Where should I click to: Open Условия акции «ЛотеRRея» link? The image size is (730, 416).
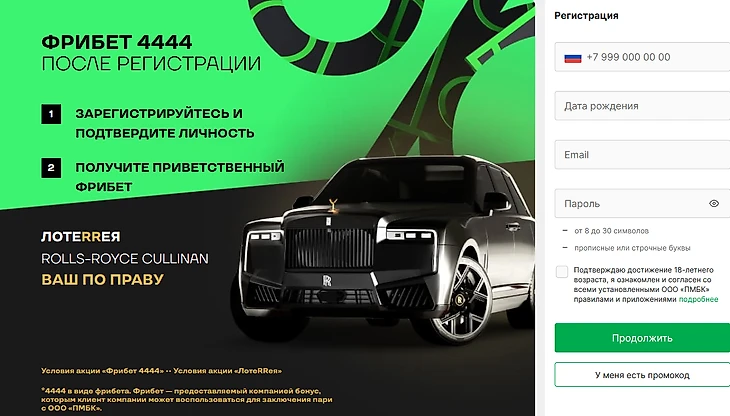[227, 371]
